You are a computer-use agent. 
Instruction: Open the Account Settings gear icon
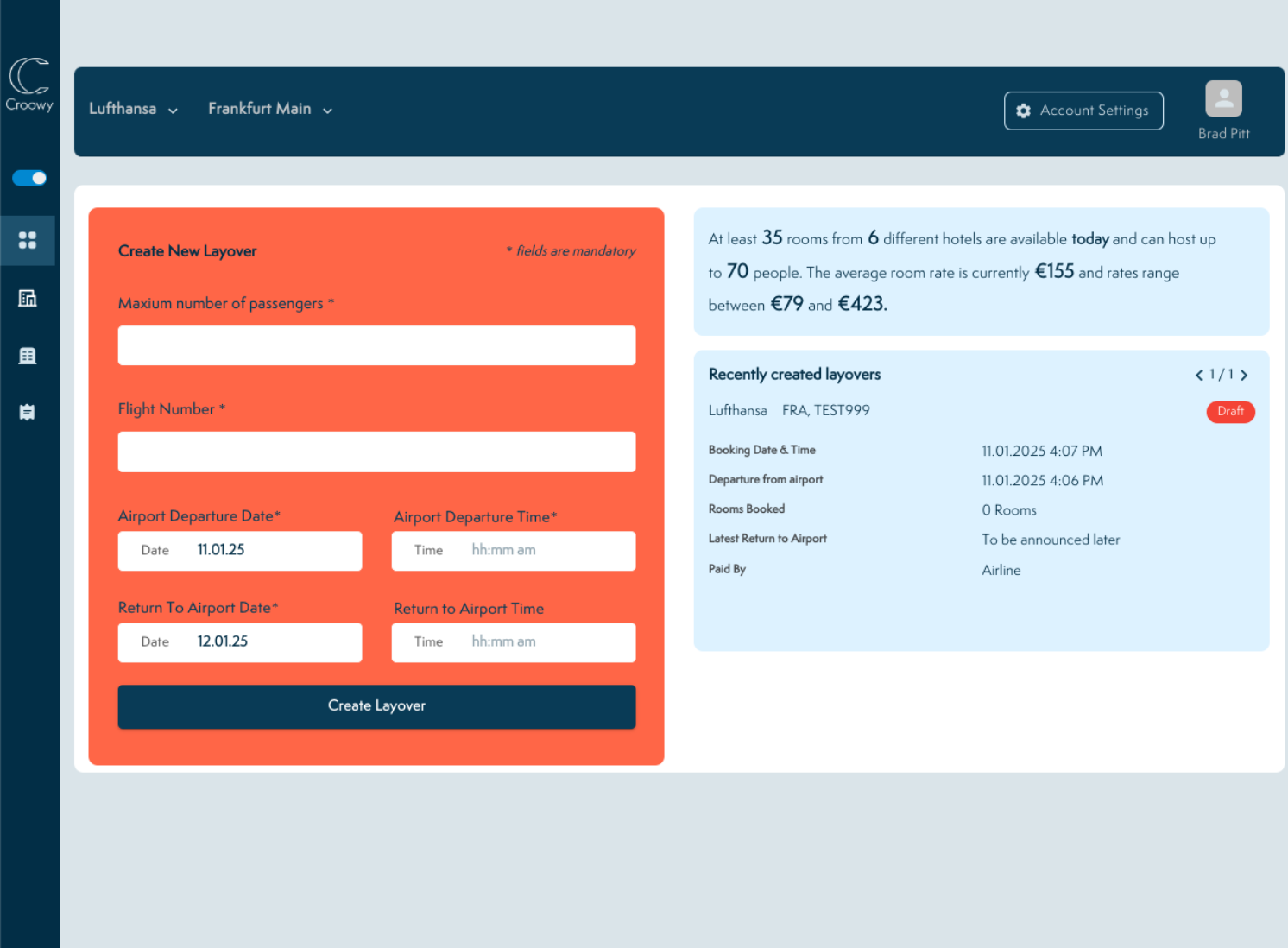click(1024, 111)
